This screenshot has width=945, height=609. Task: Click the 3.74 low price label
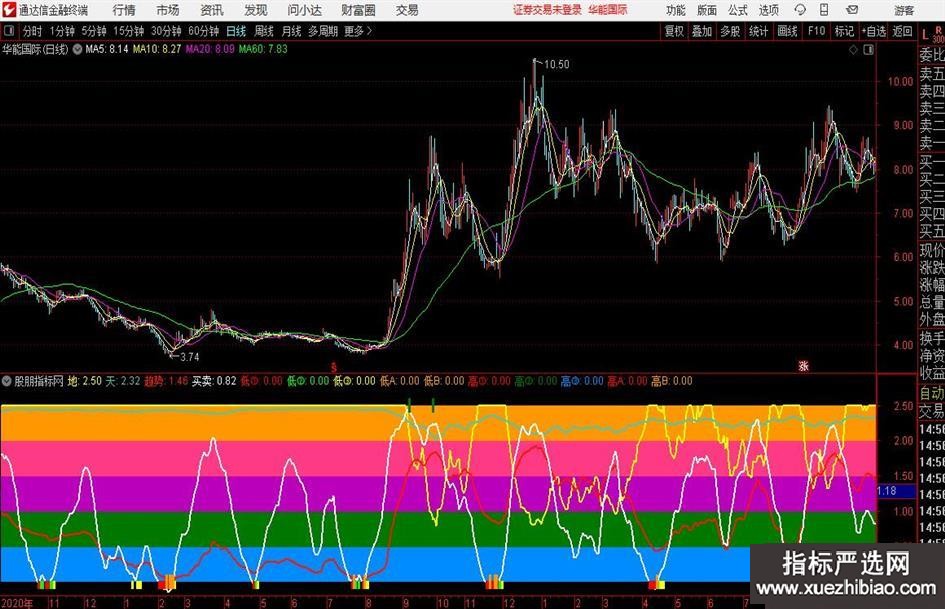coord(190,357)
